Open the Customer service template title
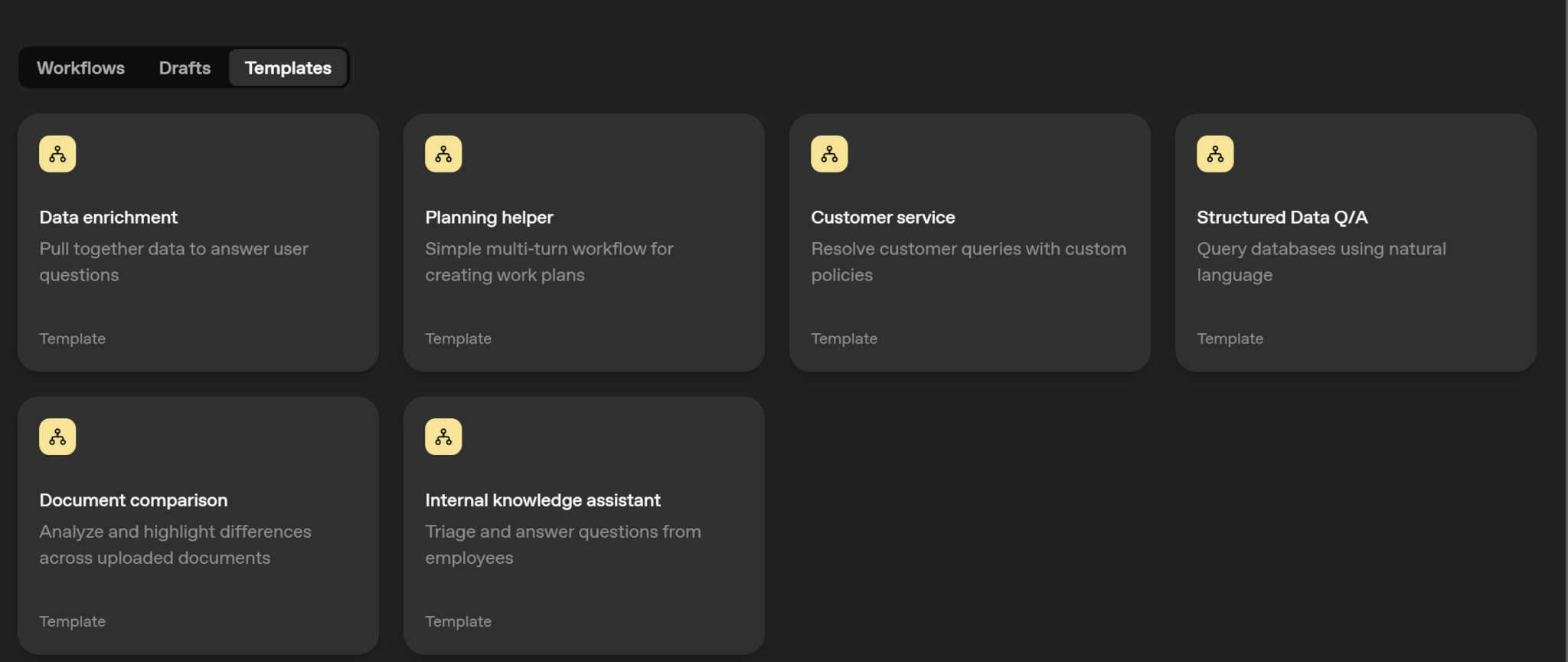This screenshot has height=662, width=1568. pyautogui.click(x=883, y=218)
